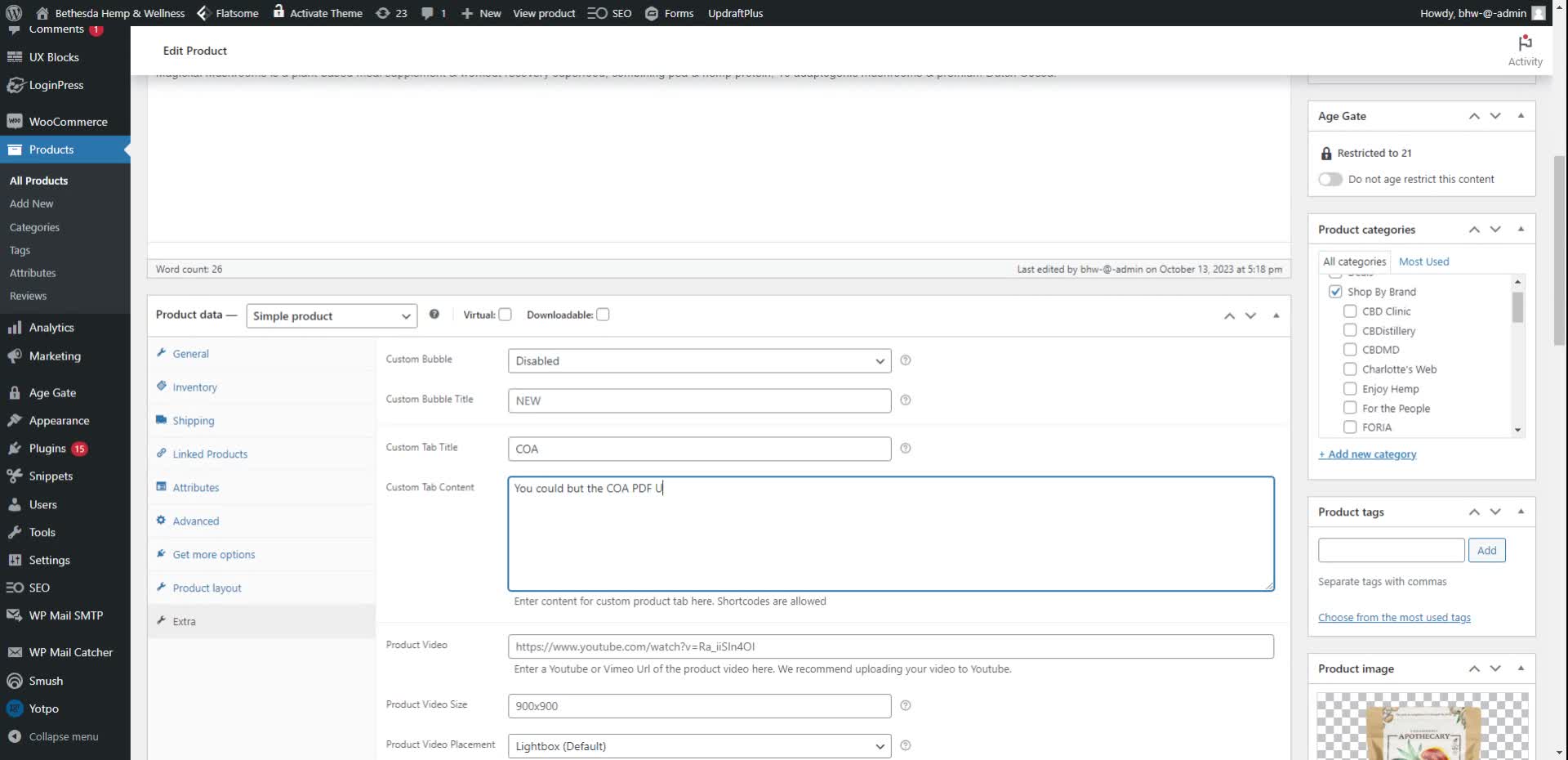
Task: Click the WordPress logo in admin bar
Action: pos(14,13)
